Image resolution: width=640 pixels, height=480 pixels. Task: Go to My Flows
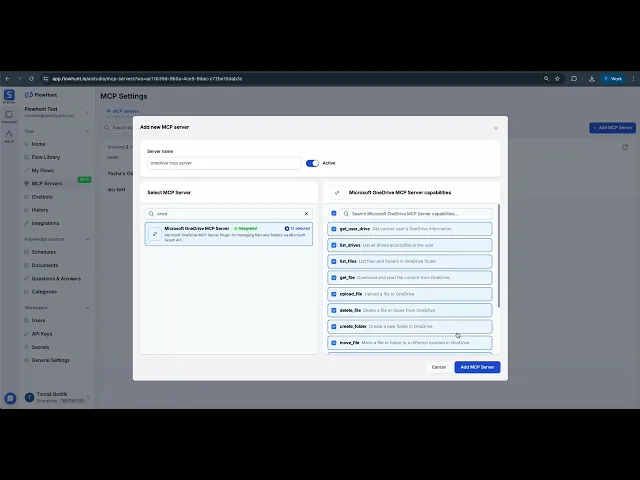[42, 171]
